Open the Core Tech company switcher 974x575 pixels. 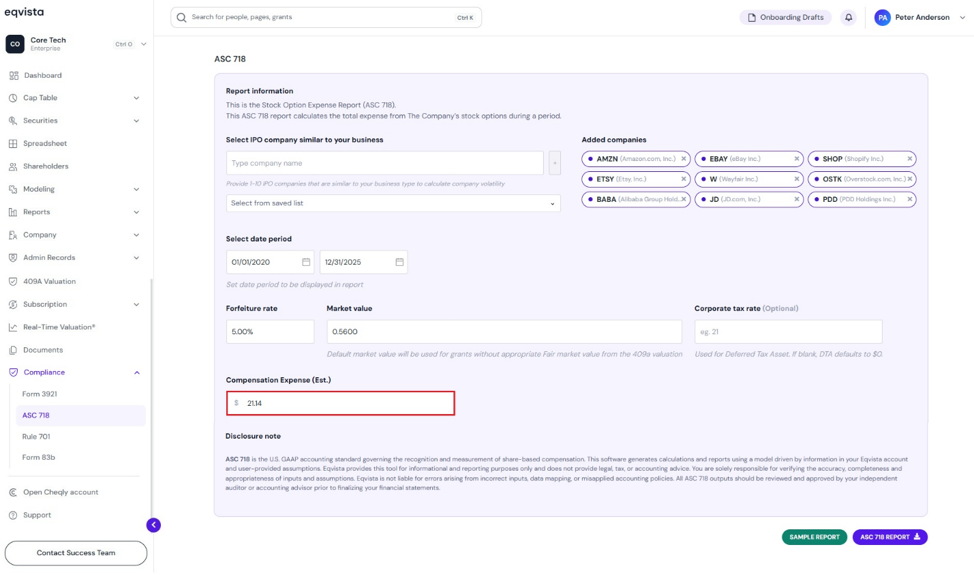pyautogui.click(x=76, y=44)
